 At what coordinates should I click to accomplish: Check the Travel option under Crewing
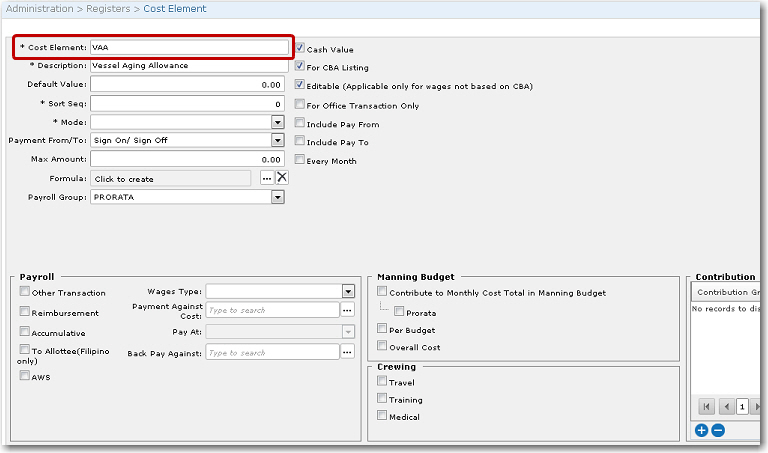[x=382, y=382]
